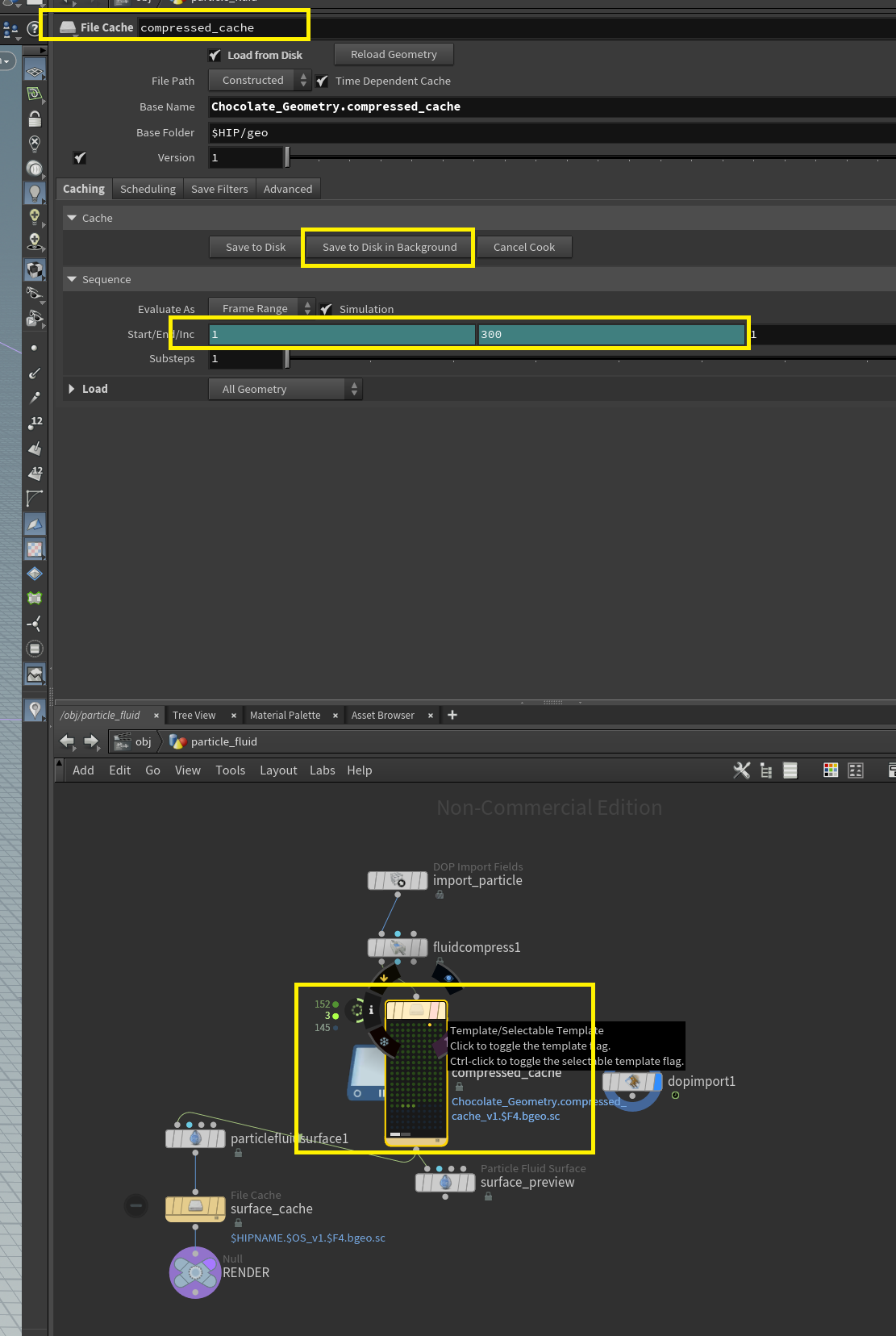This screenshot has height=1336, width=896.
Task: Collapse the Cache section
Action: coord(72,218)
